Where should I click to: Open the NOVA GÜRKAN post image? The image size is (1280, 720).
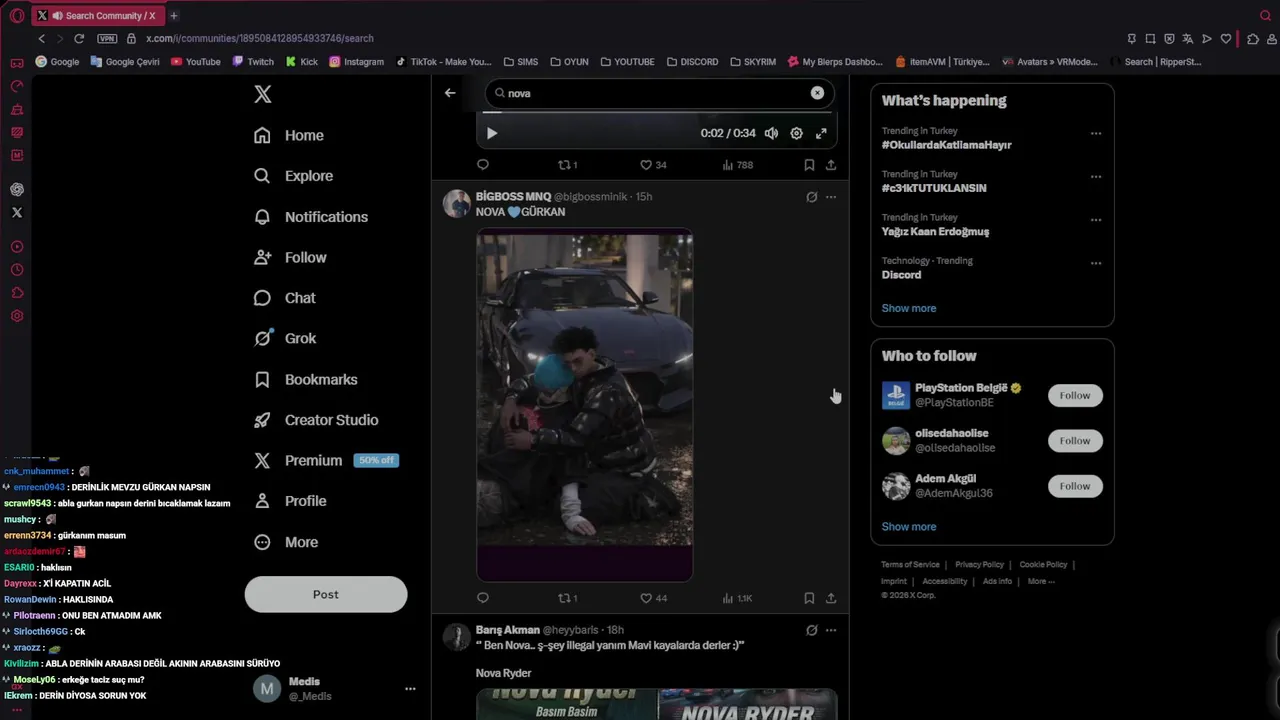coord(585,406)
